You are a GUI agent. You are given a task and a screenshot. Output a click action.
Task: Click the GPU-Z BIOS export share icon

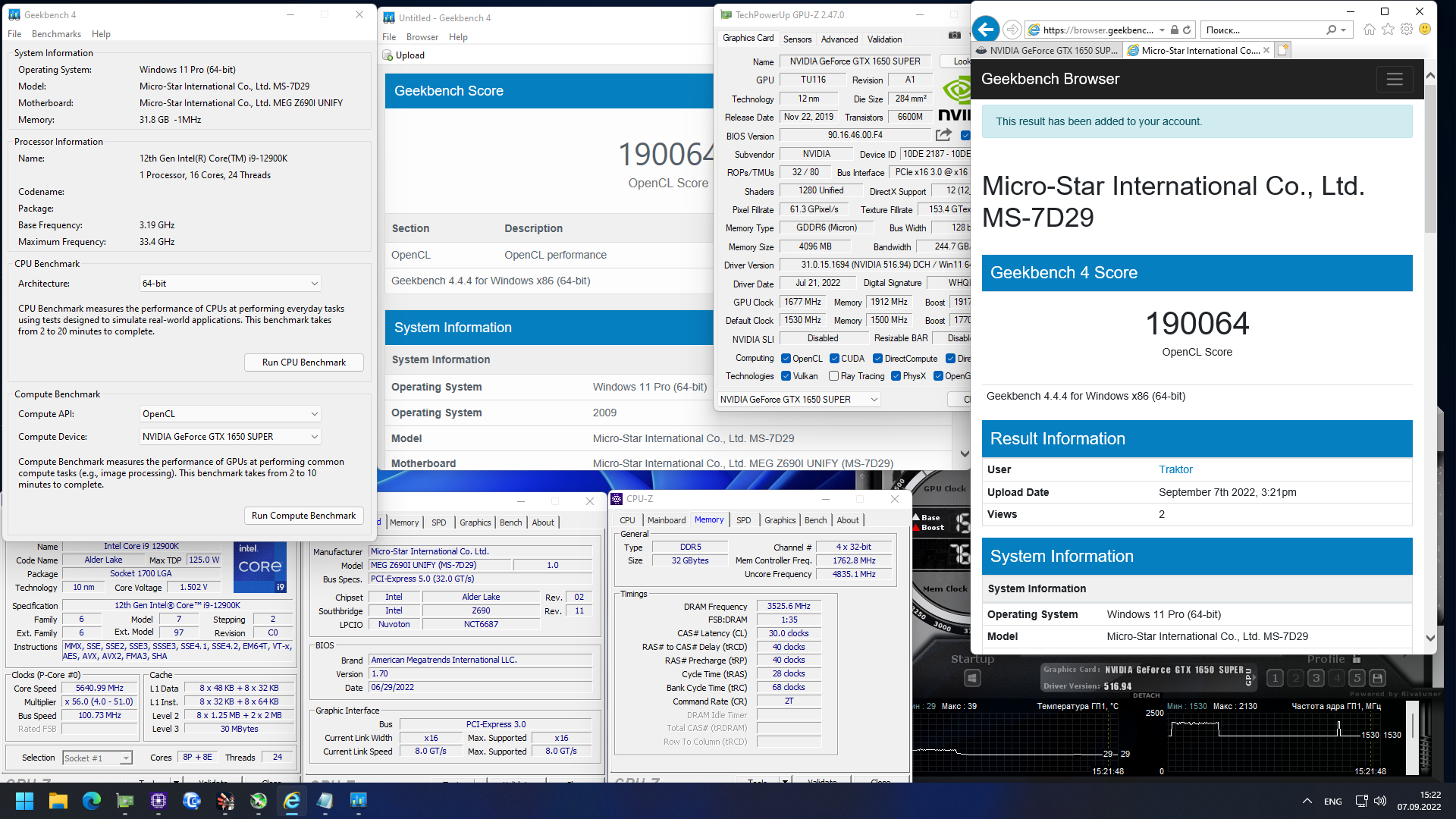click(x=943, y=135)
